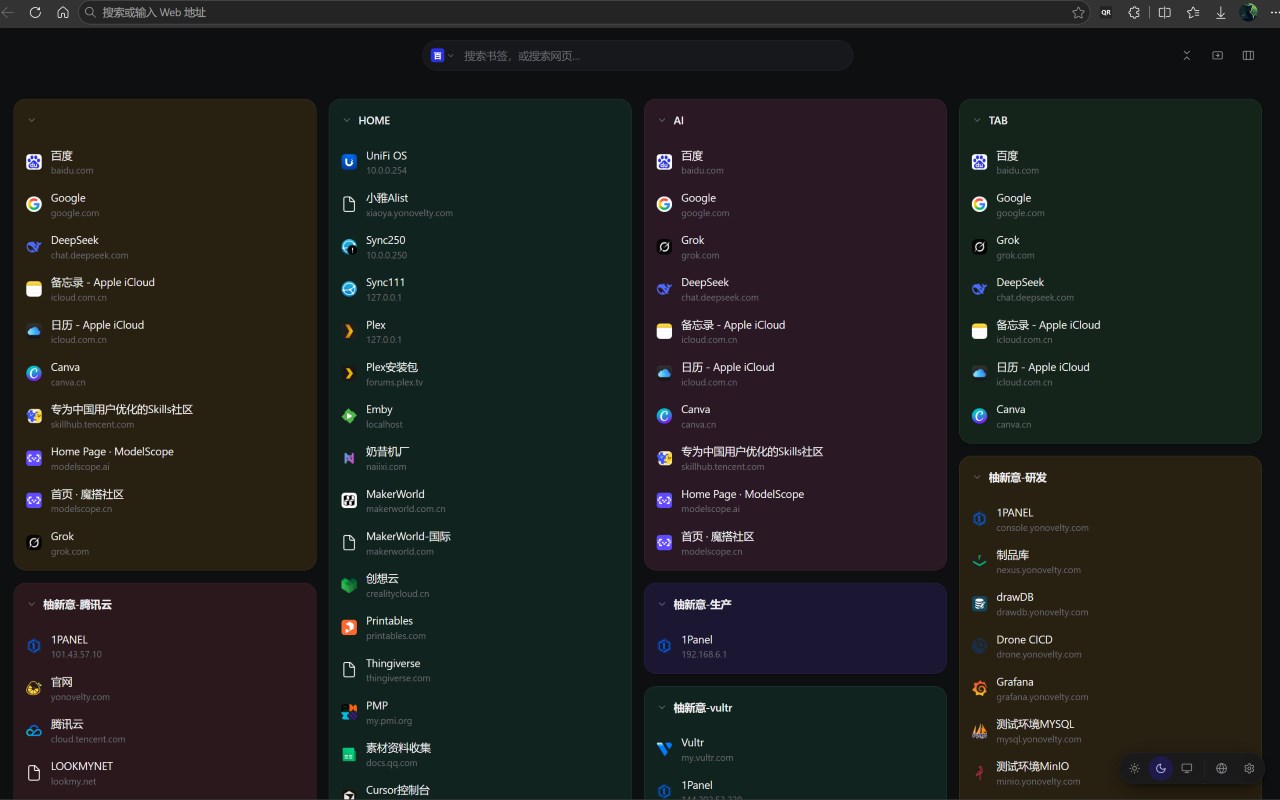Click the PMP bookmark icon
This screenshot has width=1280, height=800.
tap(349, 712)
